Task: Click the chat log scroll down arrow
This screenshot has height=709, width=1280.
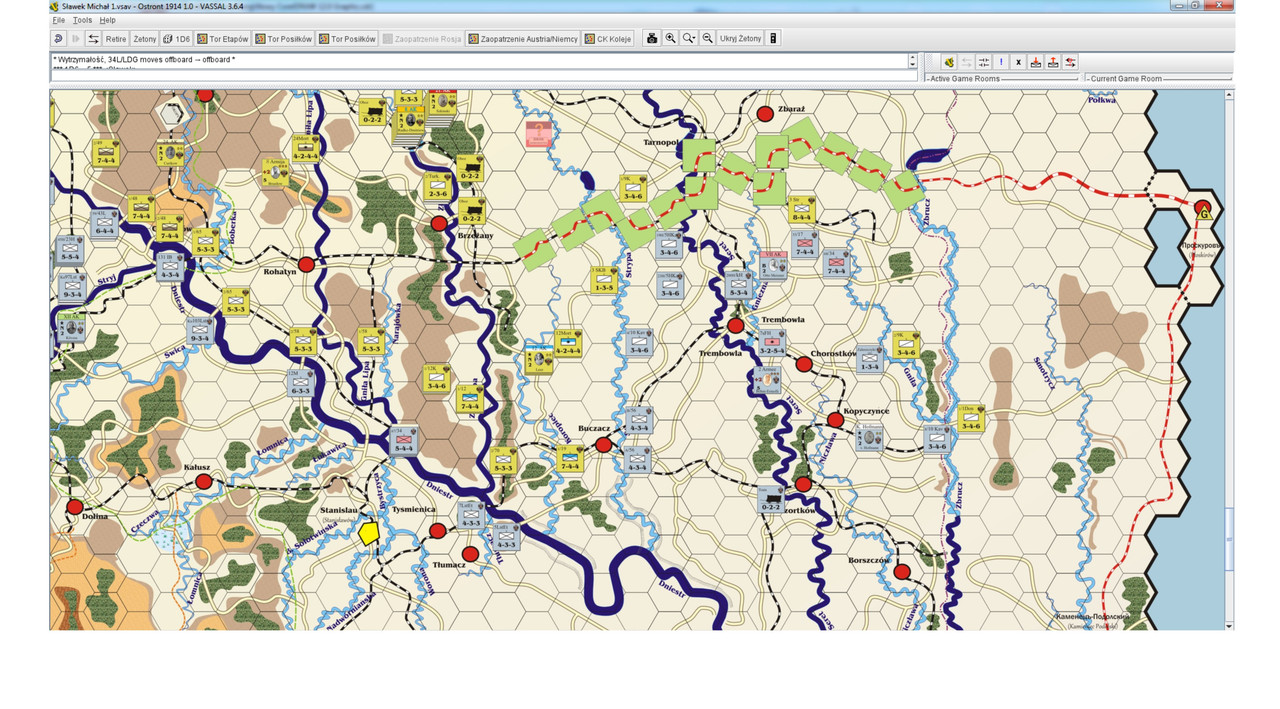Action: coord(912,65)
